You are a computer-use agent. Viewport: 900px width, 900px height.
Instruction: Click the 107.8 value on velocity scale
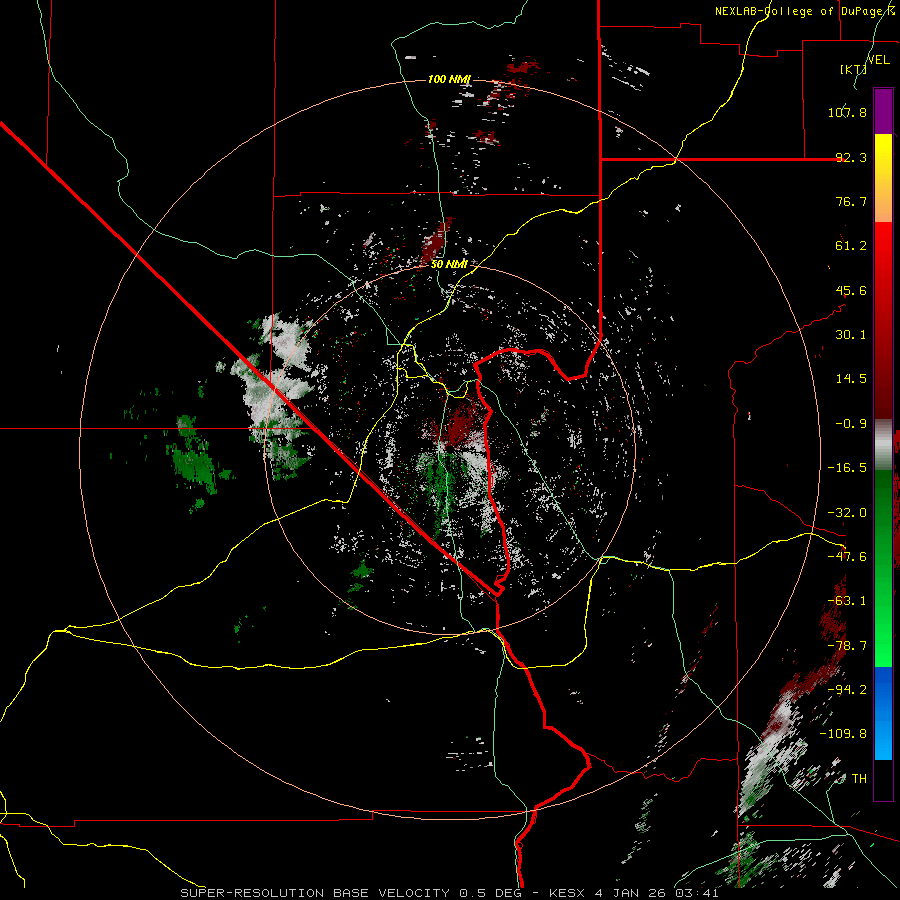click(847, 112)
